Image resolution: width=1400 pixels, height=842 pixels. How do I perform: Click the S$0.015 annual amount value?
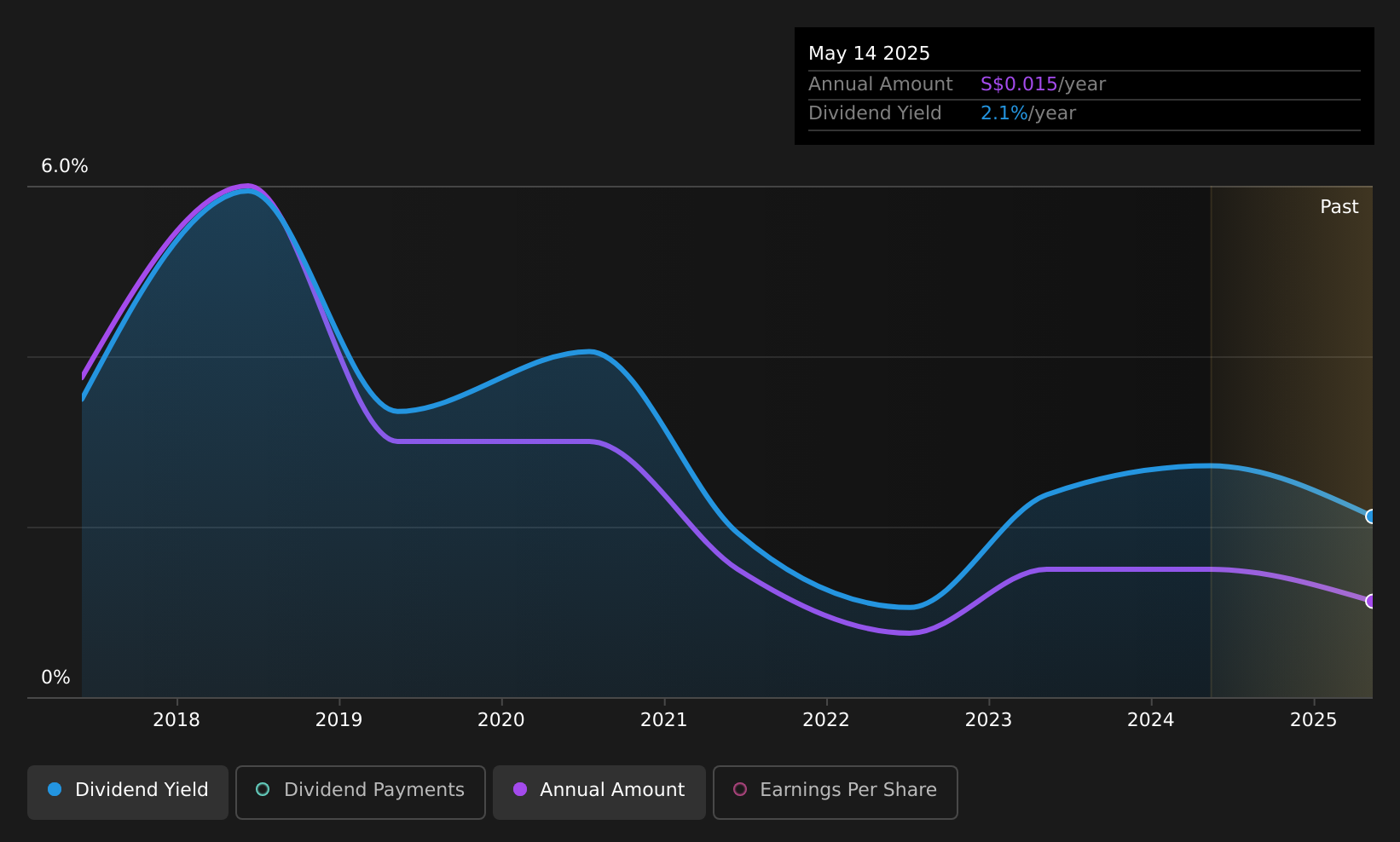click(x=1019, y=84)
